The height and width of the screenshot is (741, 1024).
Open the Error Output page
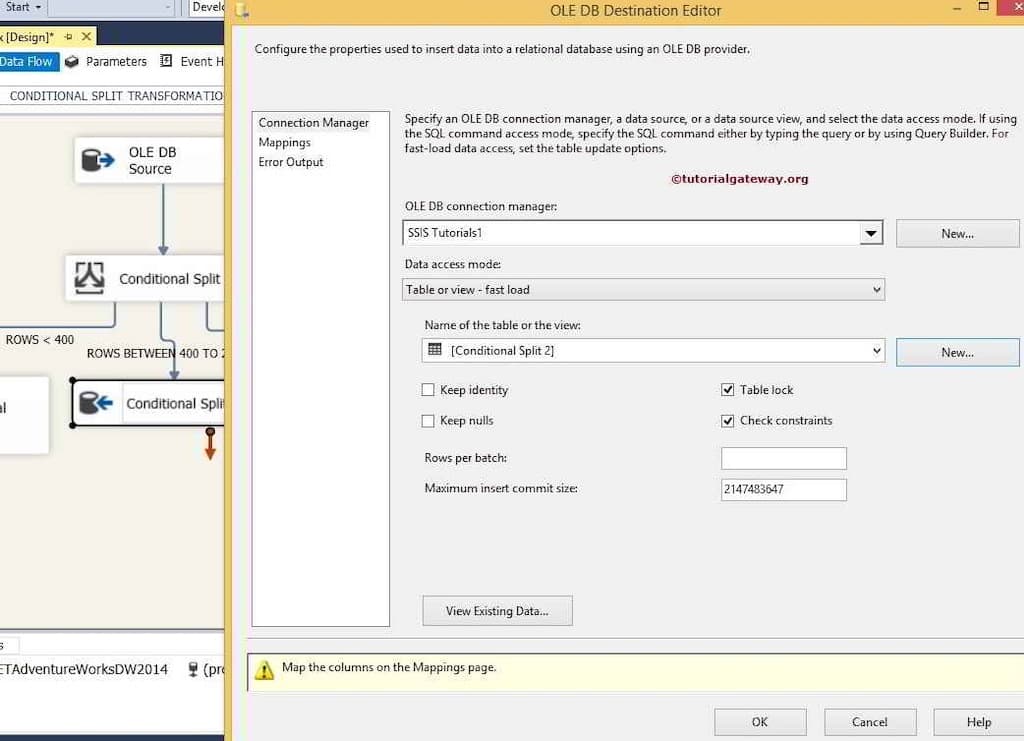[x=291, y=162]
